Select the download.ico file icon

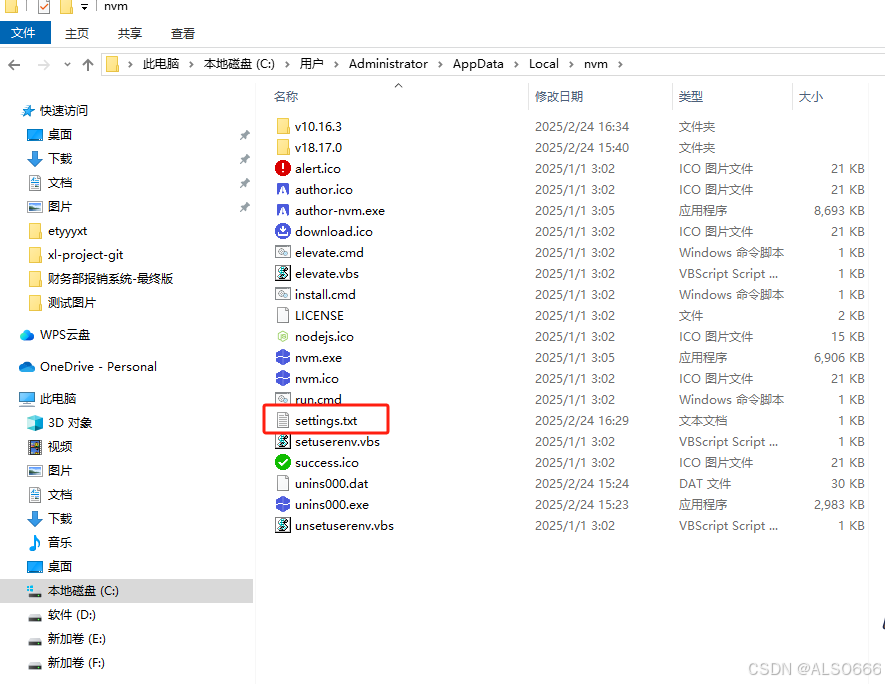coord(283,231)
